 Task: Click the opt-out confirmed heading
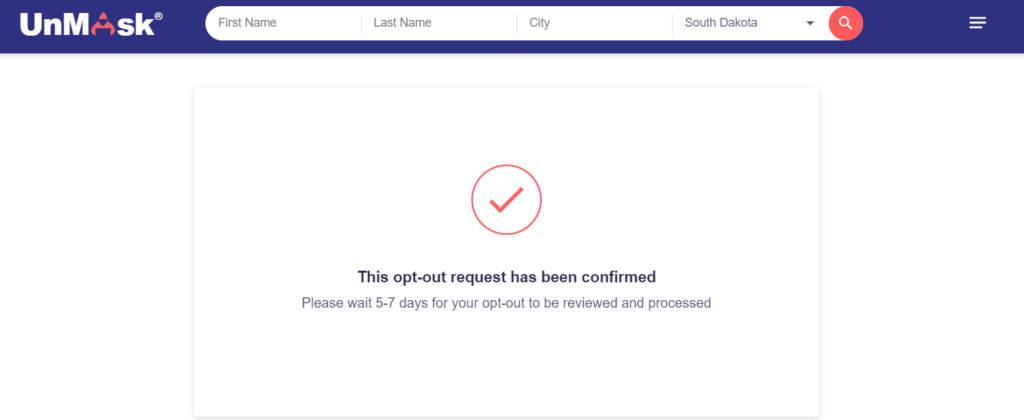(507, 277)
